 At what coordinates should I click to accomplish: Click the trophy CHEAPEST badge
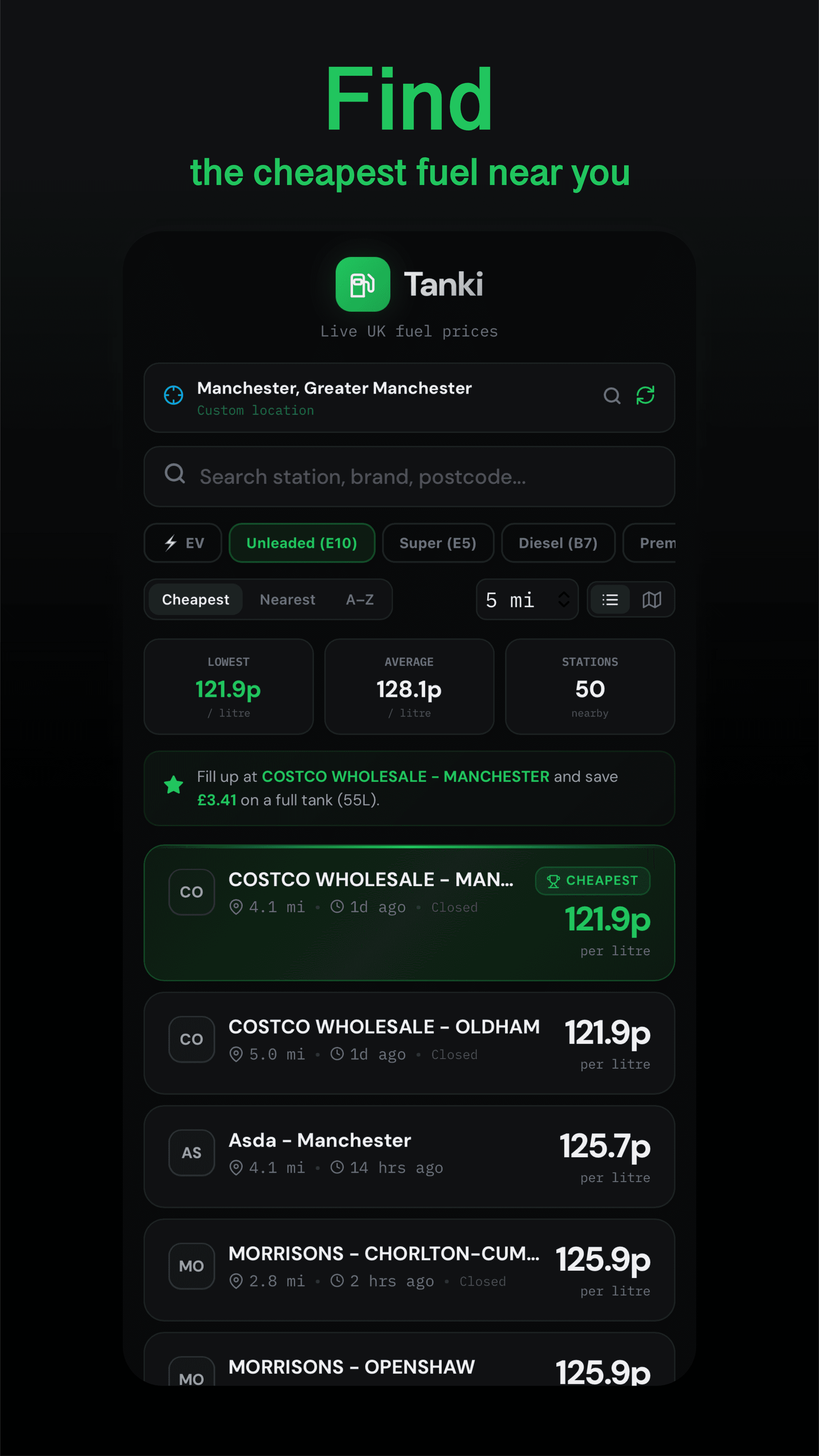point(592,880)
